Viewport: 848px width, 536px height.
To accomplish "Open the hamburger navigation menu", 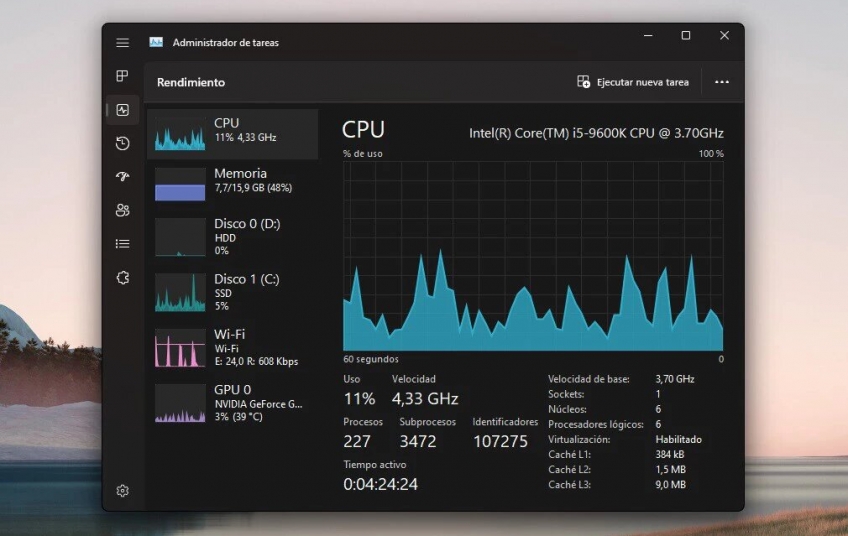I will (122, 43).
